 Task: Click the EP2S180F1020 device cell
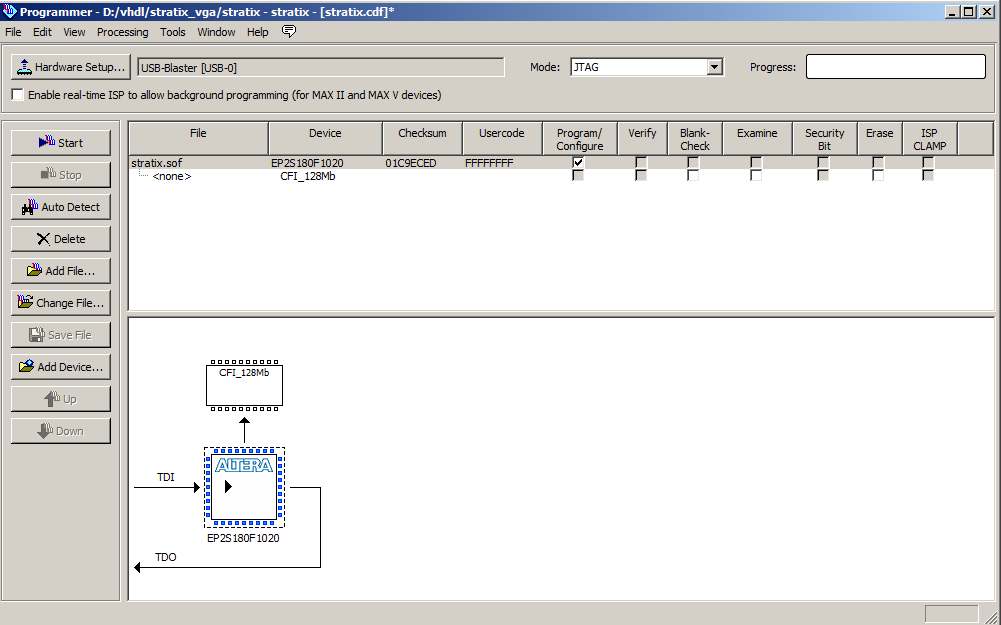pyautogui.click(x=307, y=163)
